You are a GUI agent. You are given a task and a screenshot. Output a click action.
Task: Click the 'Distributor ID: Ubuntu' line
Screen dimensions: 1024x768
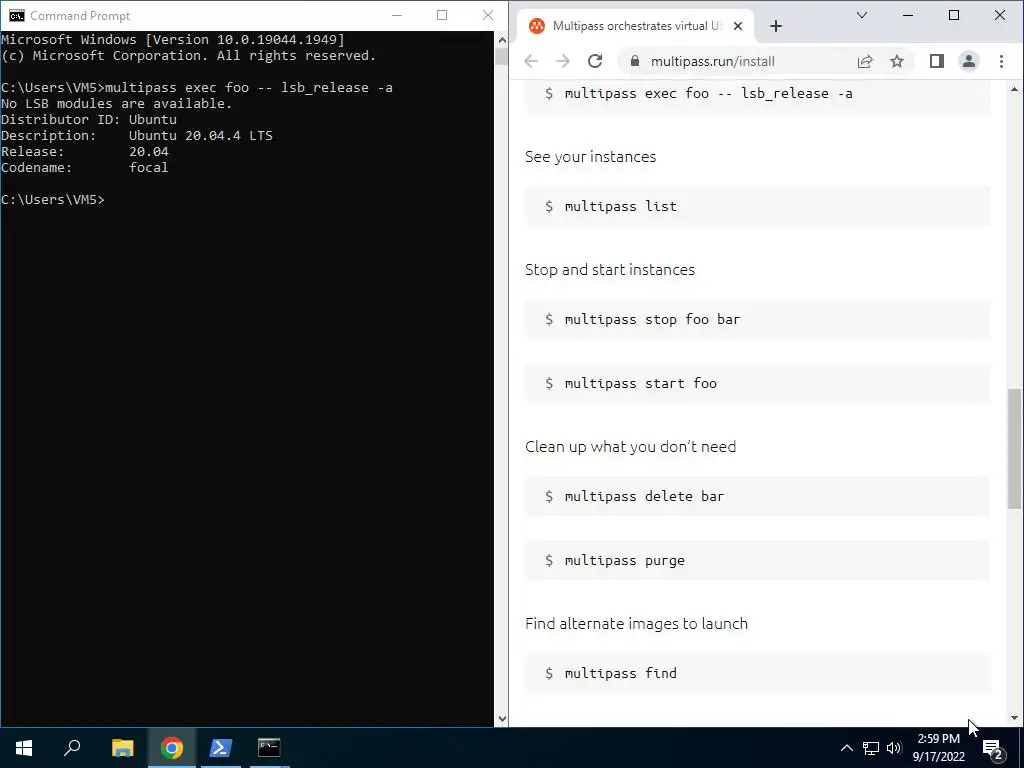[89, 120]
